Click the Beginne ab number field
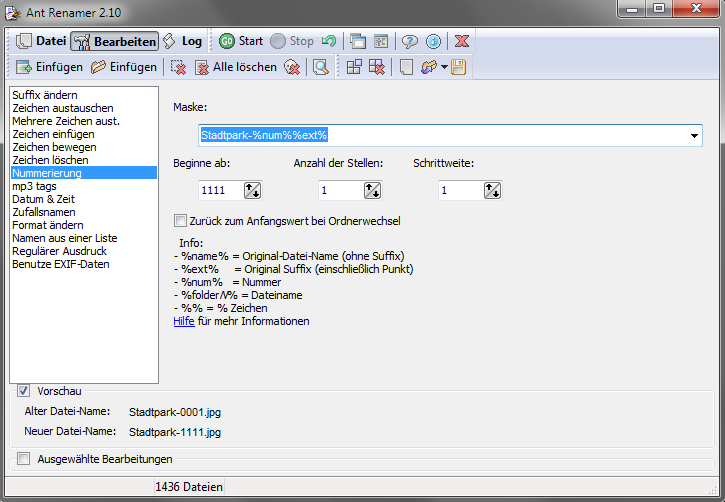This screenshot has height=502, width=725. pyautogui.click(x=221, y=190)
